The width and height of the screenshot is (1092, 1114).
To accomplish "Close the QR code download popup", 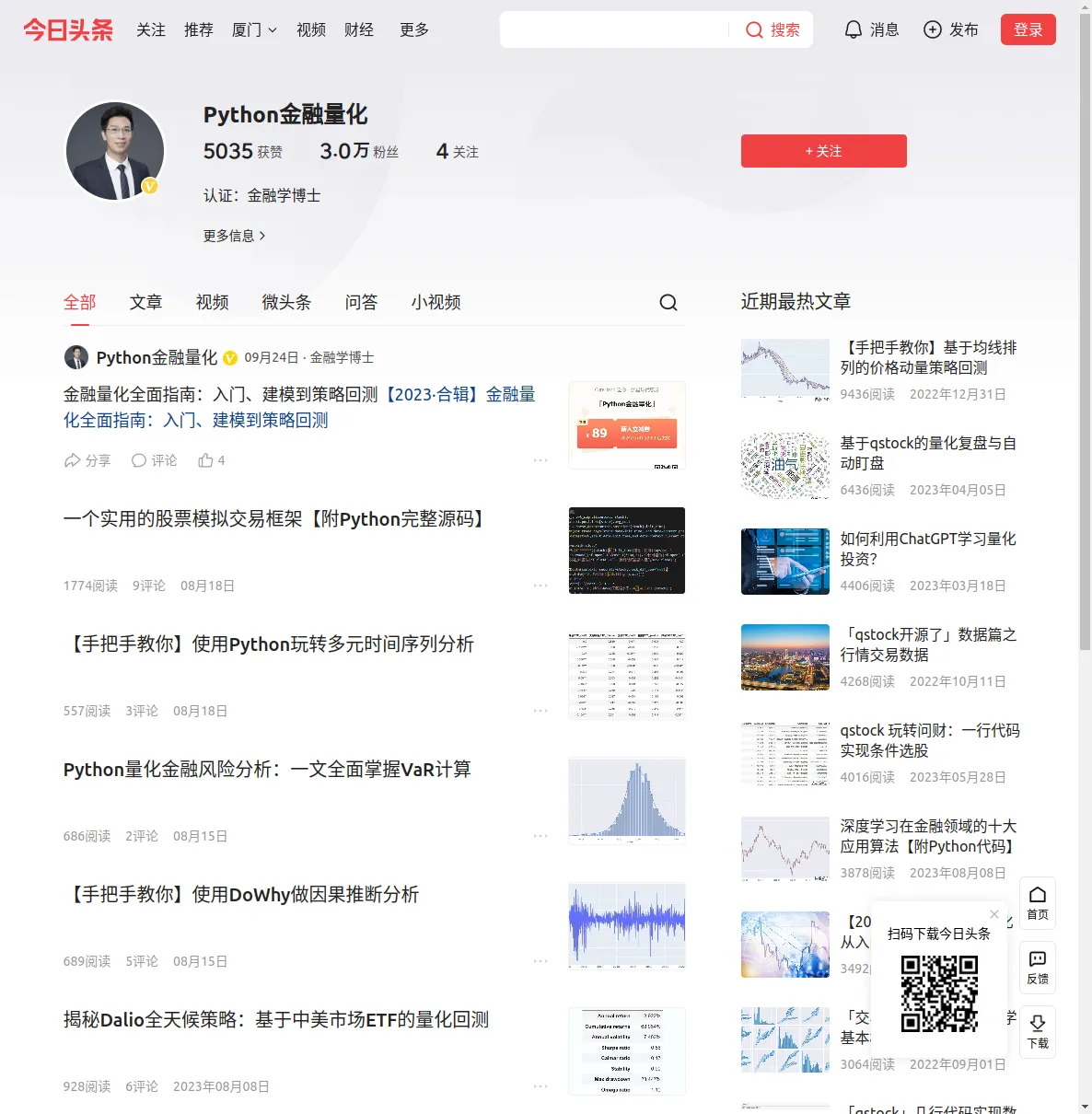I will coord(994,914).
